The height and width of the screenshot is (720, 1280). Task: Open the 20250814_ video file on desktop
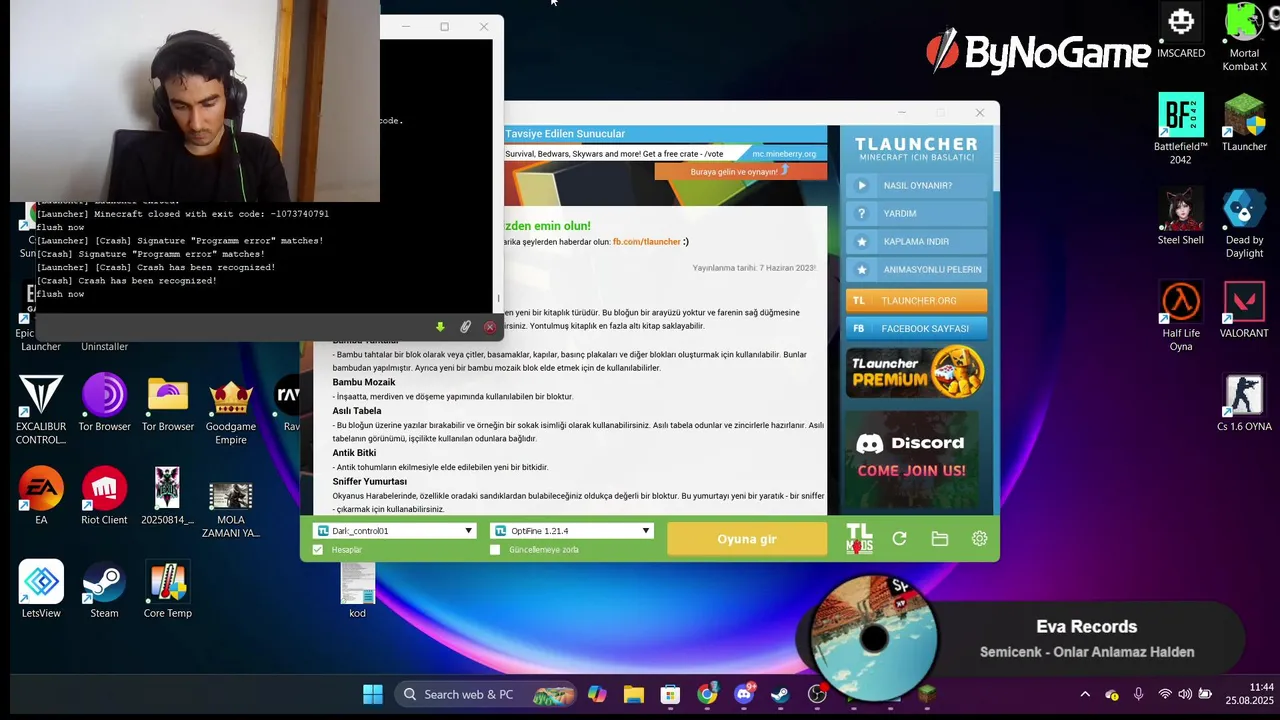click(168, 496)
